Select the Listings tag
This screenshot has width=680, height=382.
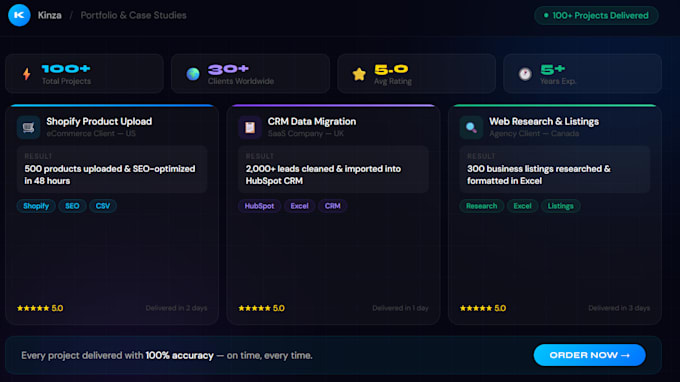click(560, 206)
